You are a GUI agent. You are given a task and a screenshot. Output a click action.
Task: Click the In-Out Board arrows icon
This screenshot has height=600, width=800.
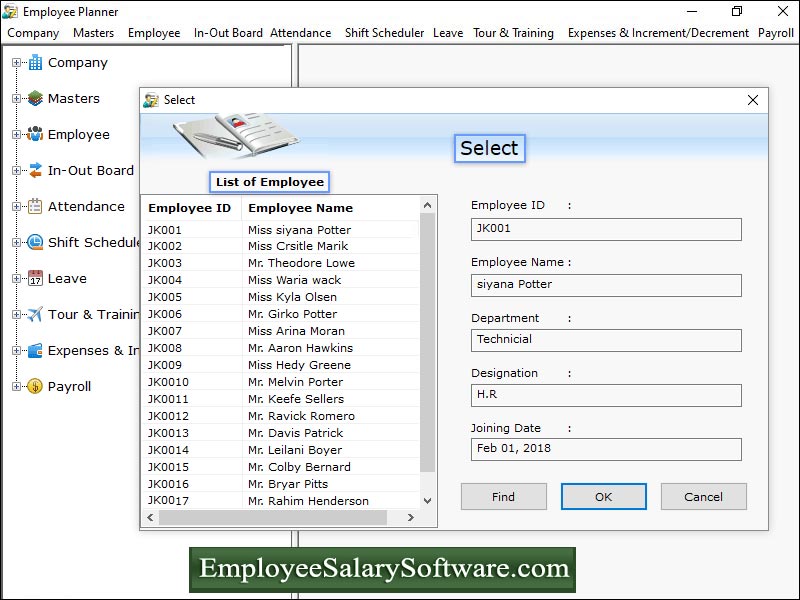click(x=35, y=170)
